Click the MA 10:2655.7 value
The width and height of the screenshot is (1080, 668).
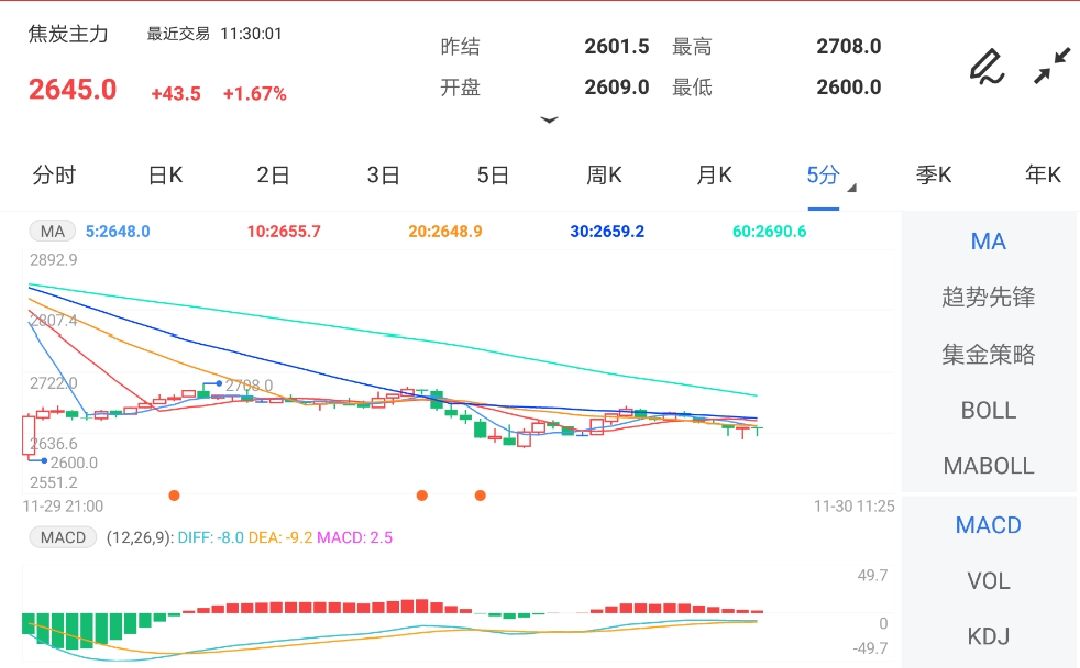(x=284, y=231)
